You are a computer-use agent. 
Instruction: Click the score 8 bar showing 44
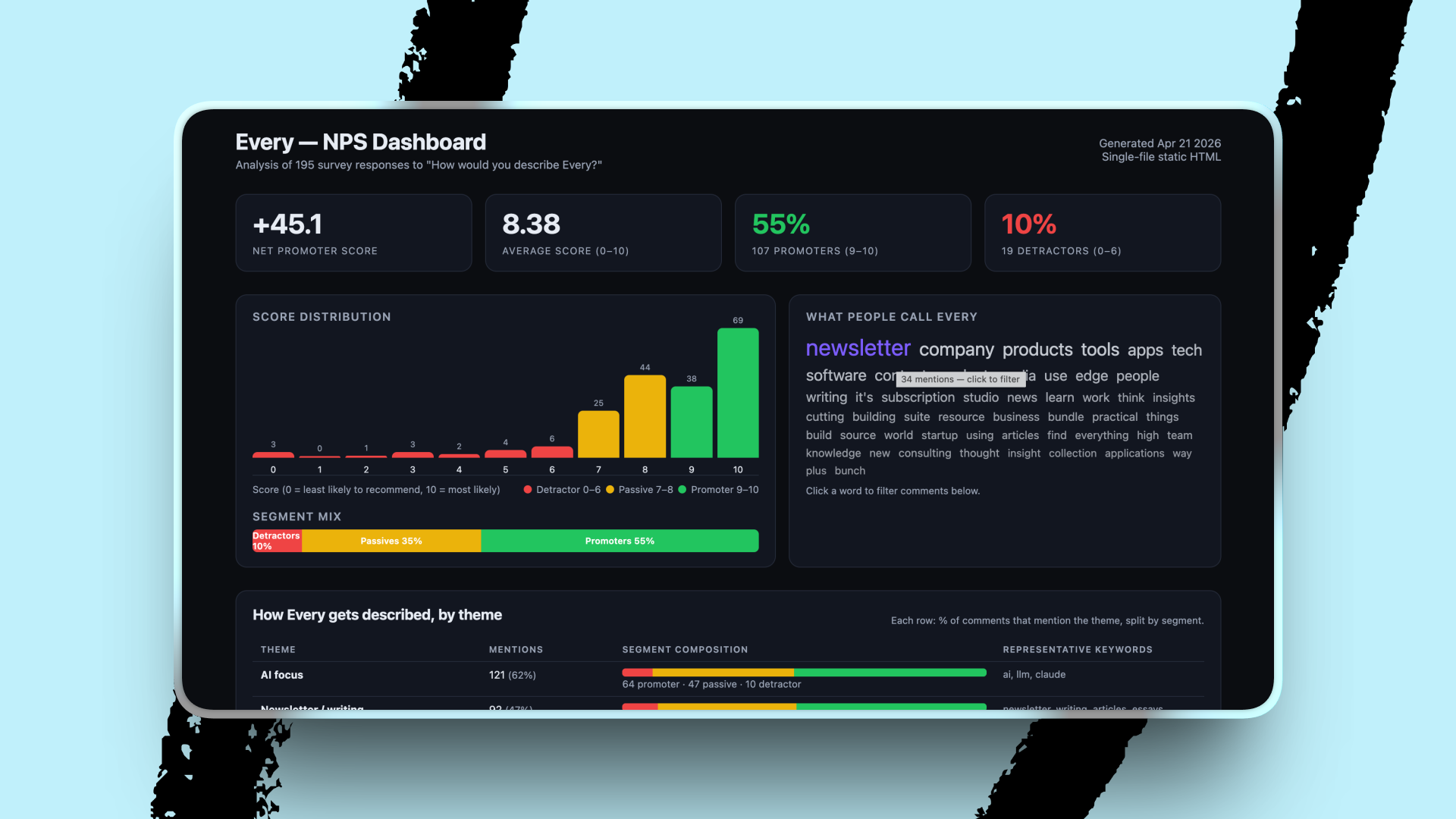pyautogui.click(x=645, y=416)
